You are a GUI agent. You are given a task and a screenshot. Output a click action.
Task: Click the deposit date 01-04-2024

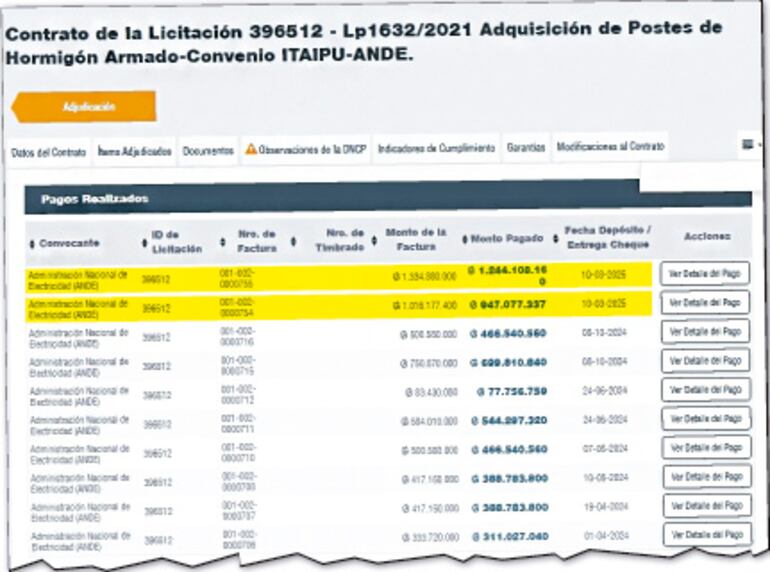[x=606, y=535]
